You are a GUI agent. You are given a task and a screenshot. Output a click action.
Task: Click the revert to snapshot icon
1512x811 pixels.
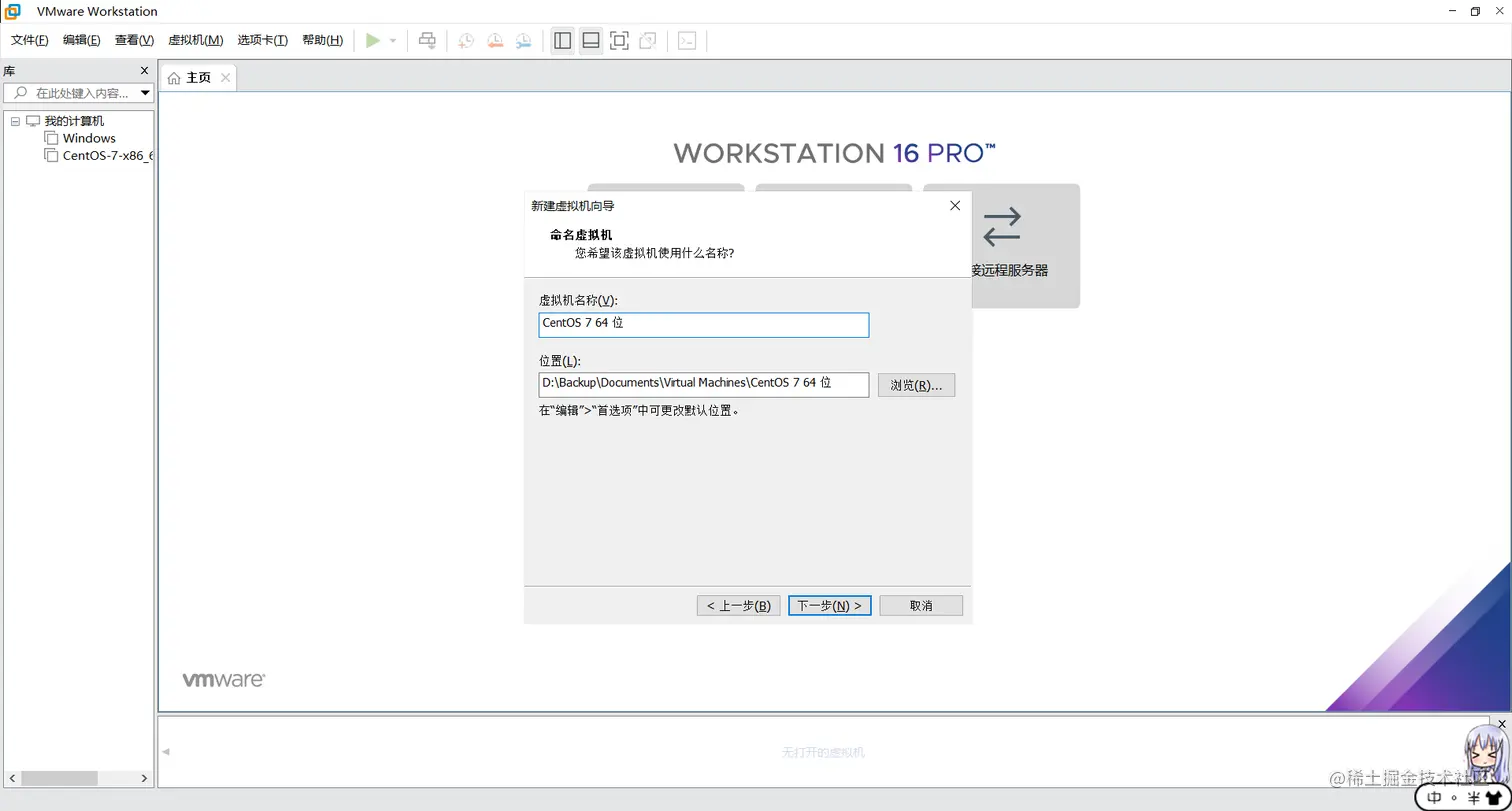click(x=495, y=41)
